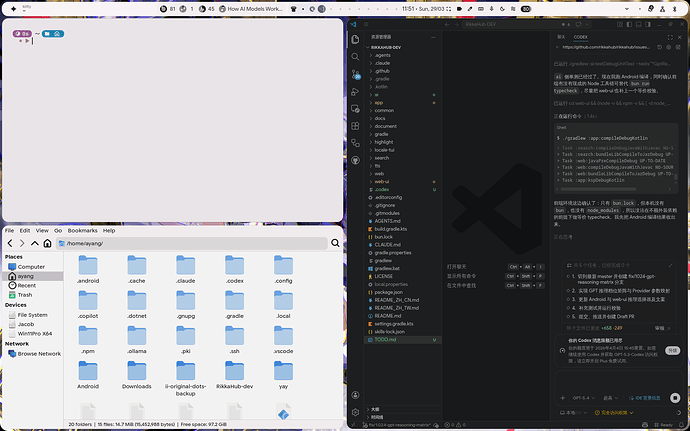Viewport: 690px width, 431px height.
Task: Open build.gradle.kts in VS Code Explorer
Action: coord(403,229)
